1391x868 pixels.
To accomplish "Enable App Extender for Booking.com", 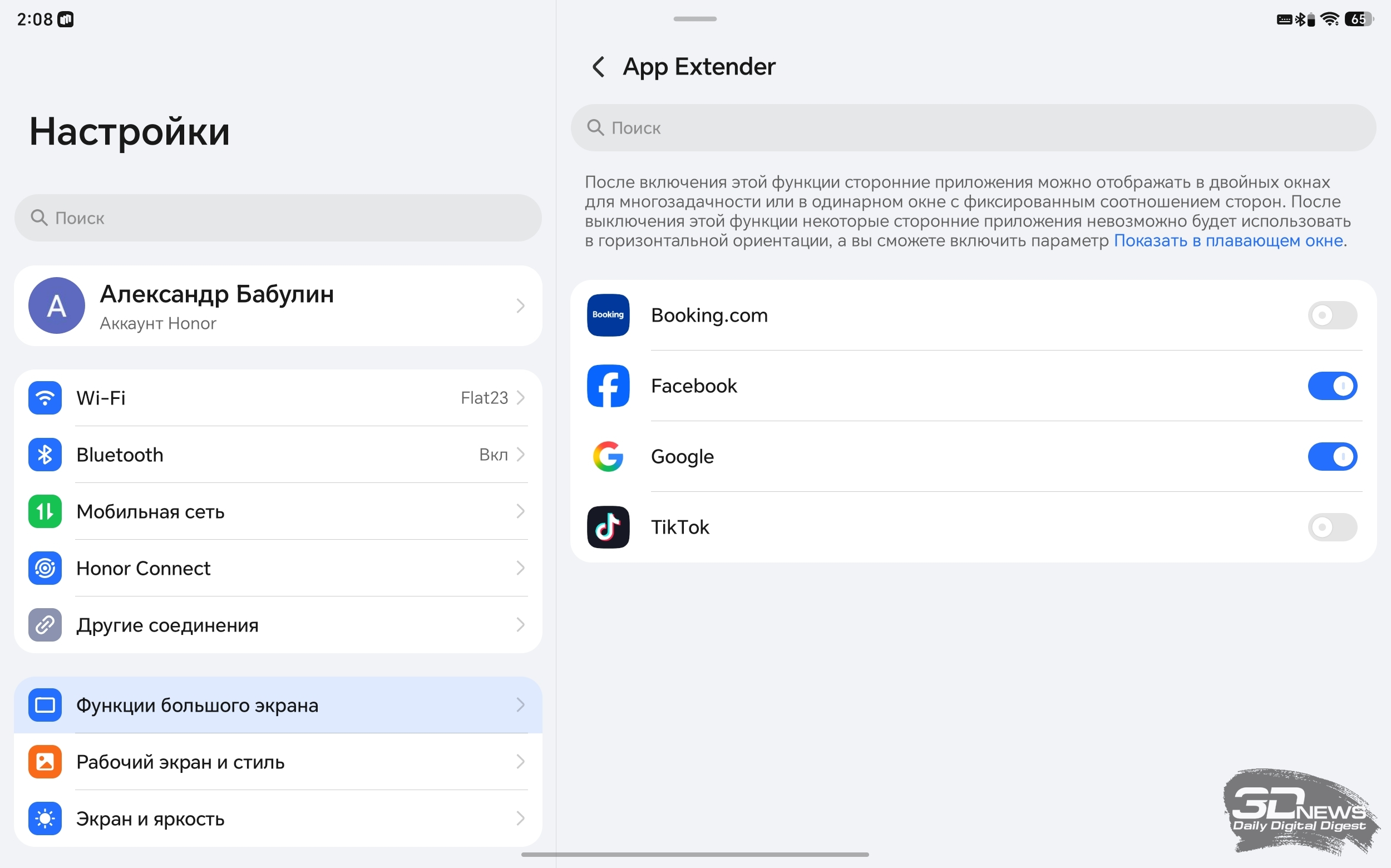I will click(x=1332, y=315).
